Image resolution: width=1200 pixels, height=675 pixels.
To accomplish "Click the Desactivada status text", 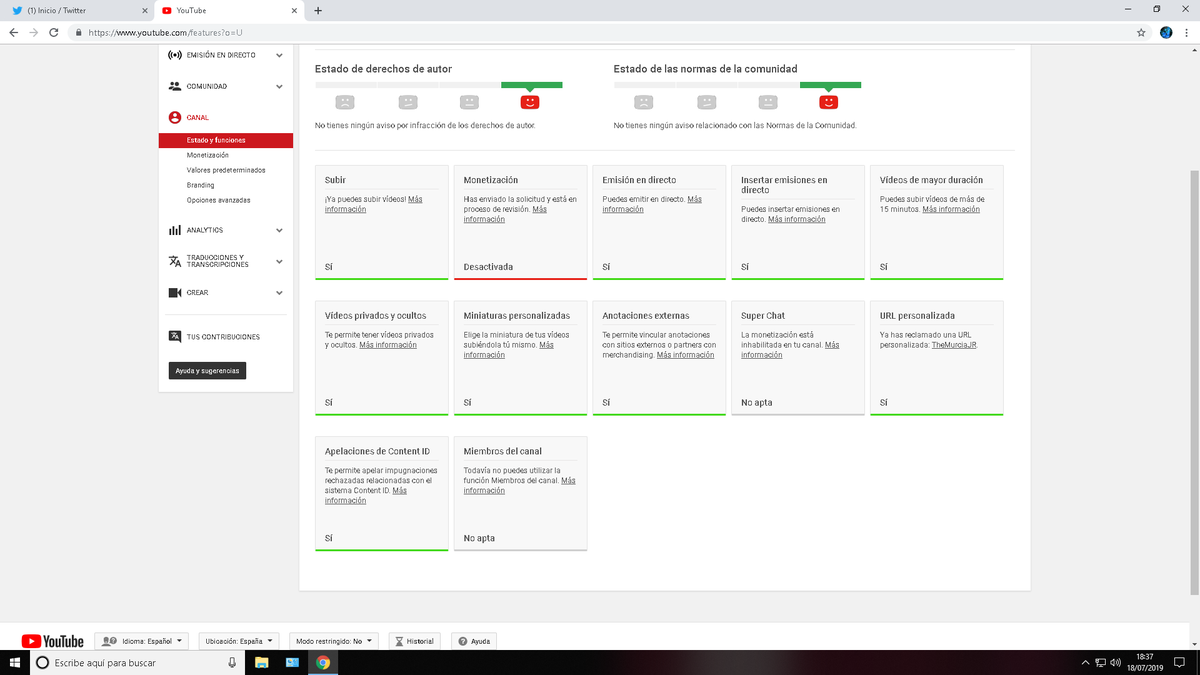I will [x=488, y=267].
